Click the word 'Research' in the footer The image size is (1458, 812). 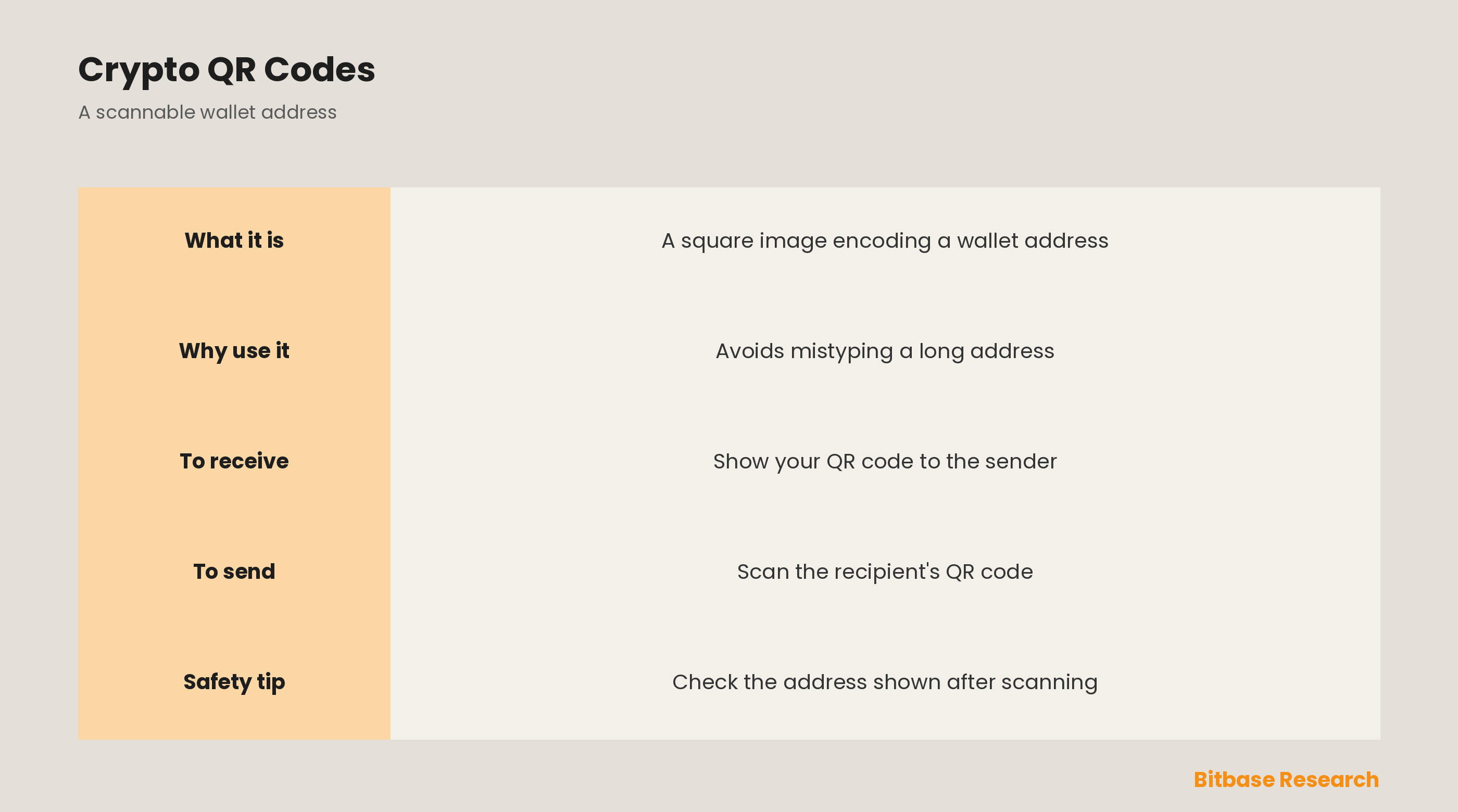(1329, 780)
